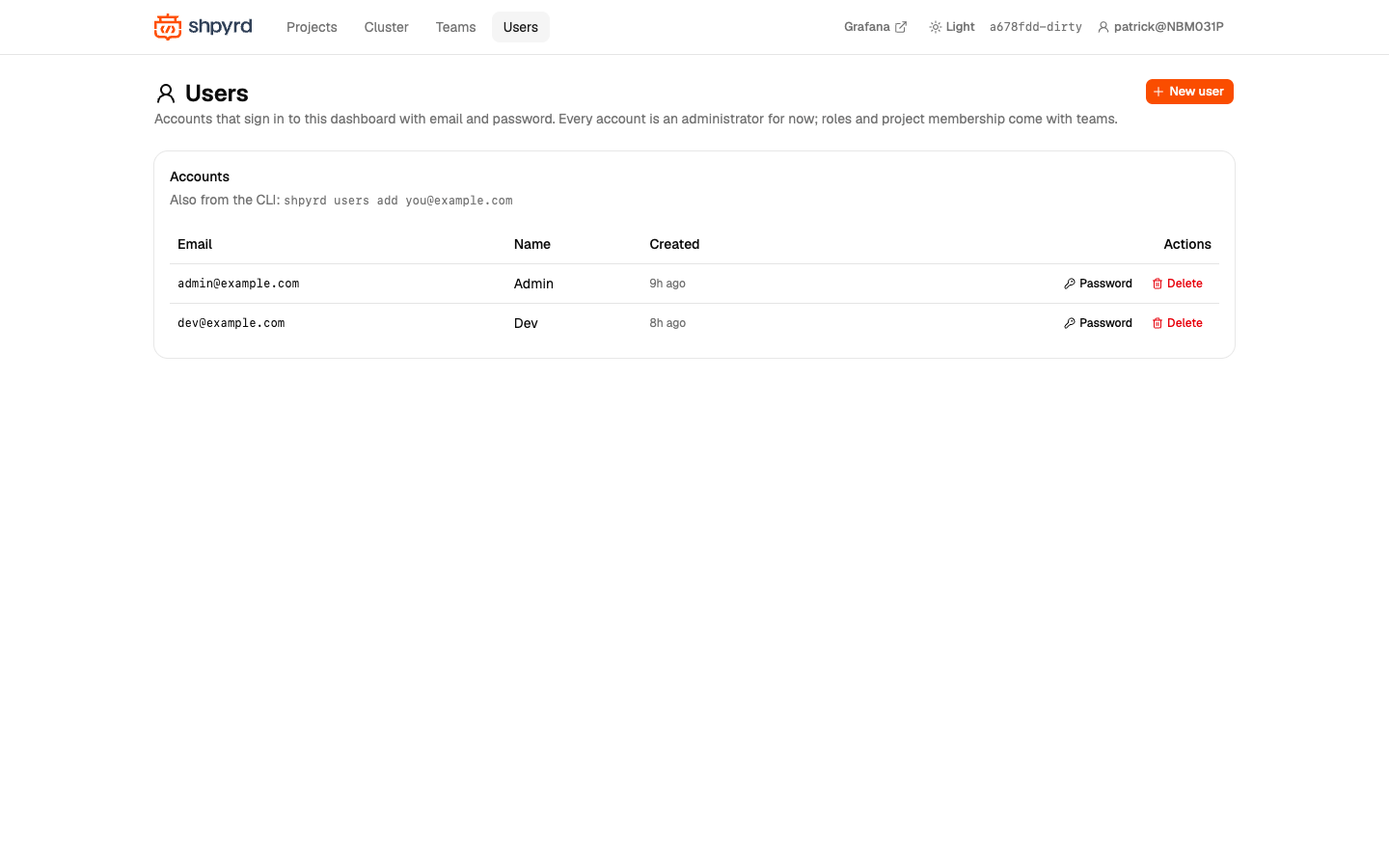
Task: Click the 9h ago created value
Action: pyautogui.click(x=667, y=284)
